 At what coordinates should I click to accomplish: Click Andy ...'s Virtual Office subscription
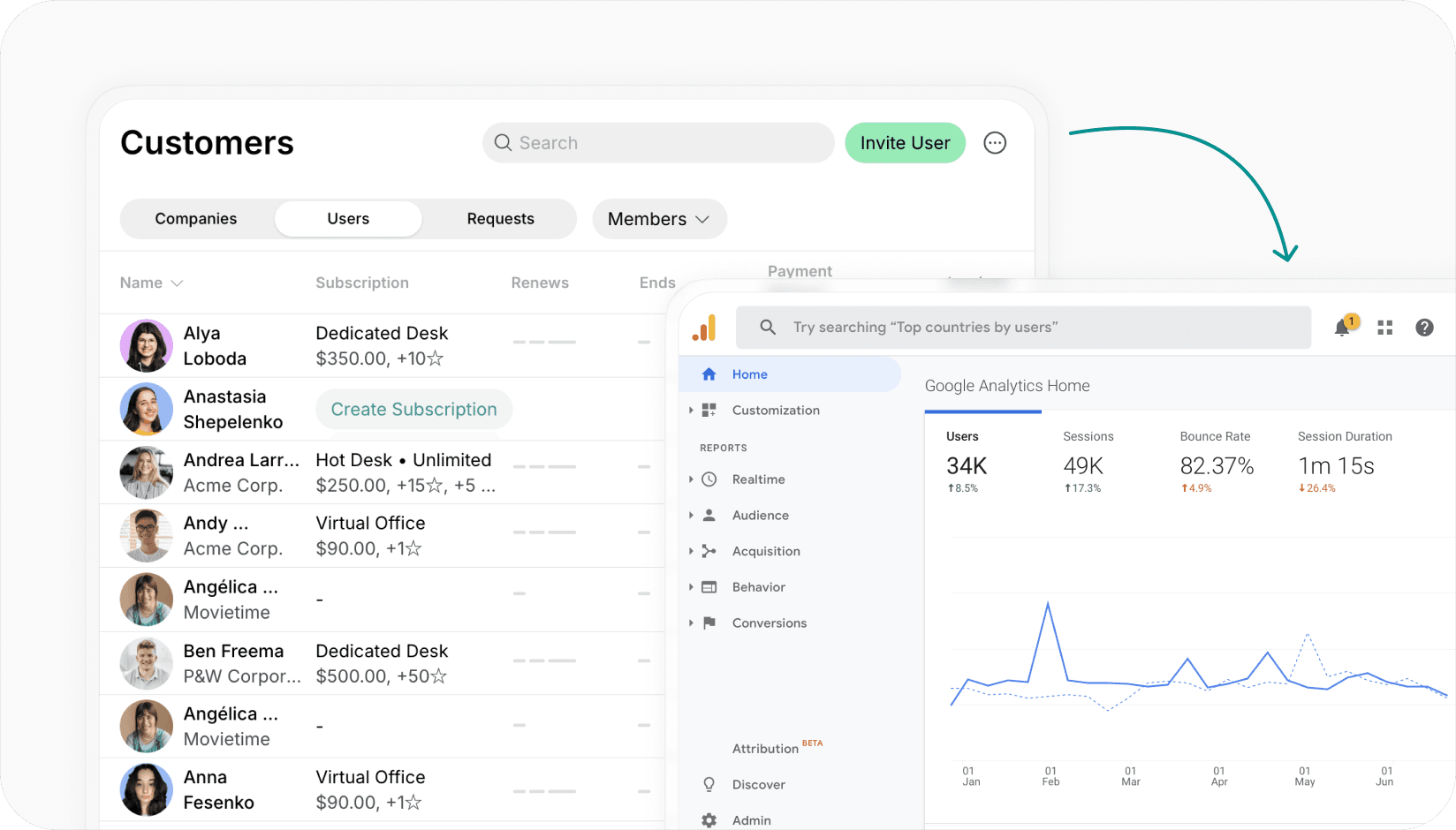(370, 524)
